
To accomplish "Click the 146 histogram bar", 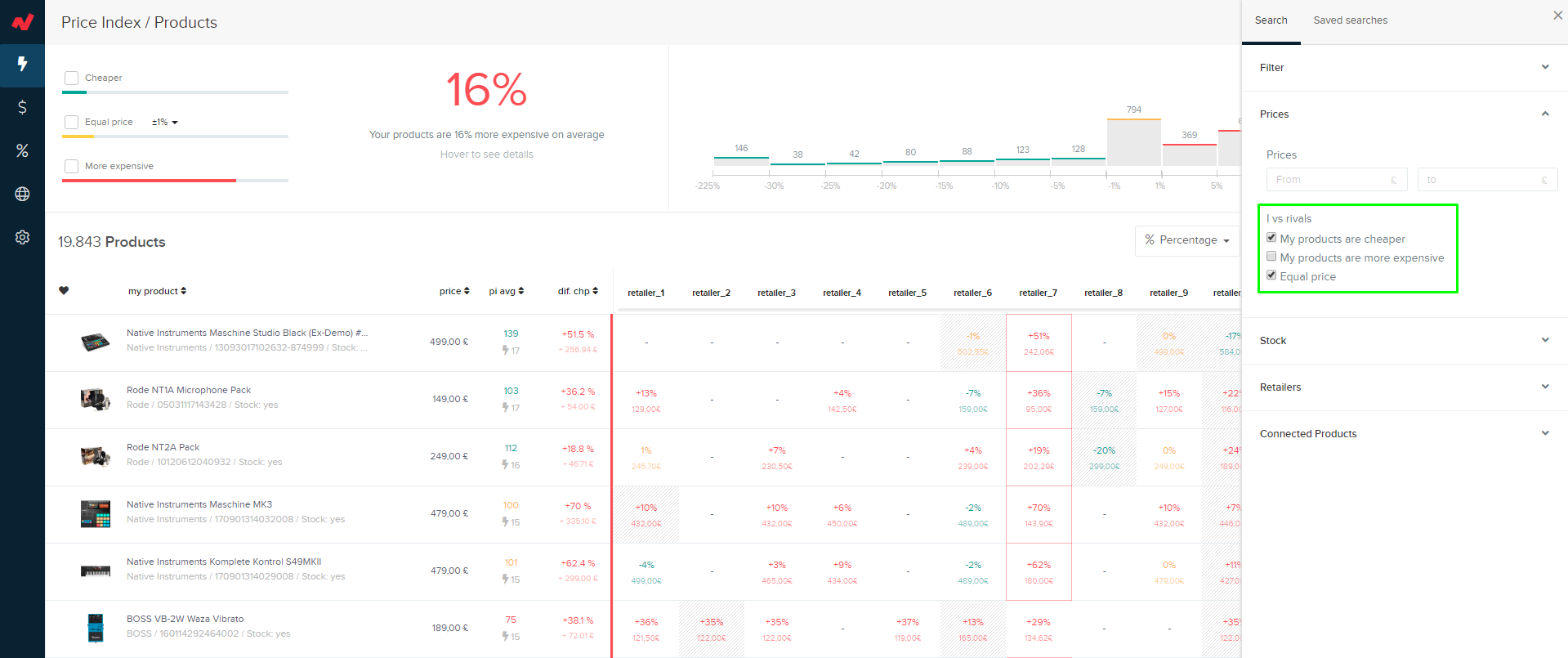I will [741, 161].
